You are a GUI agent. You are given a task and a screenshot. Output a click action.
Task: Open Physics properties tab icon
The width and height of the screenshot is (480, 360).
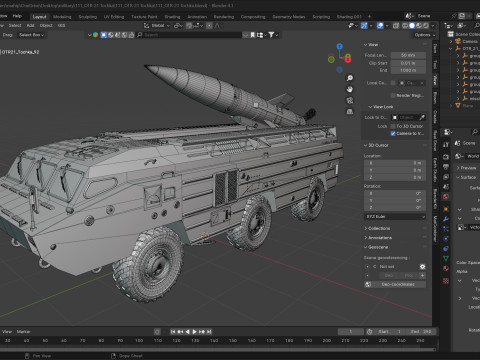446,239
